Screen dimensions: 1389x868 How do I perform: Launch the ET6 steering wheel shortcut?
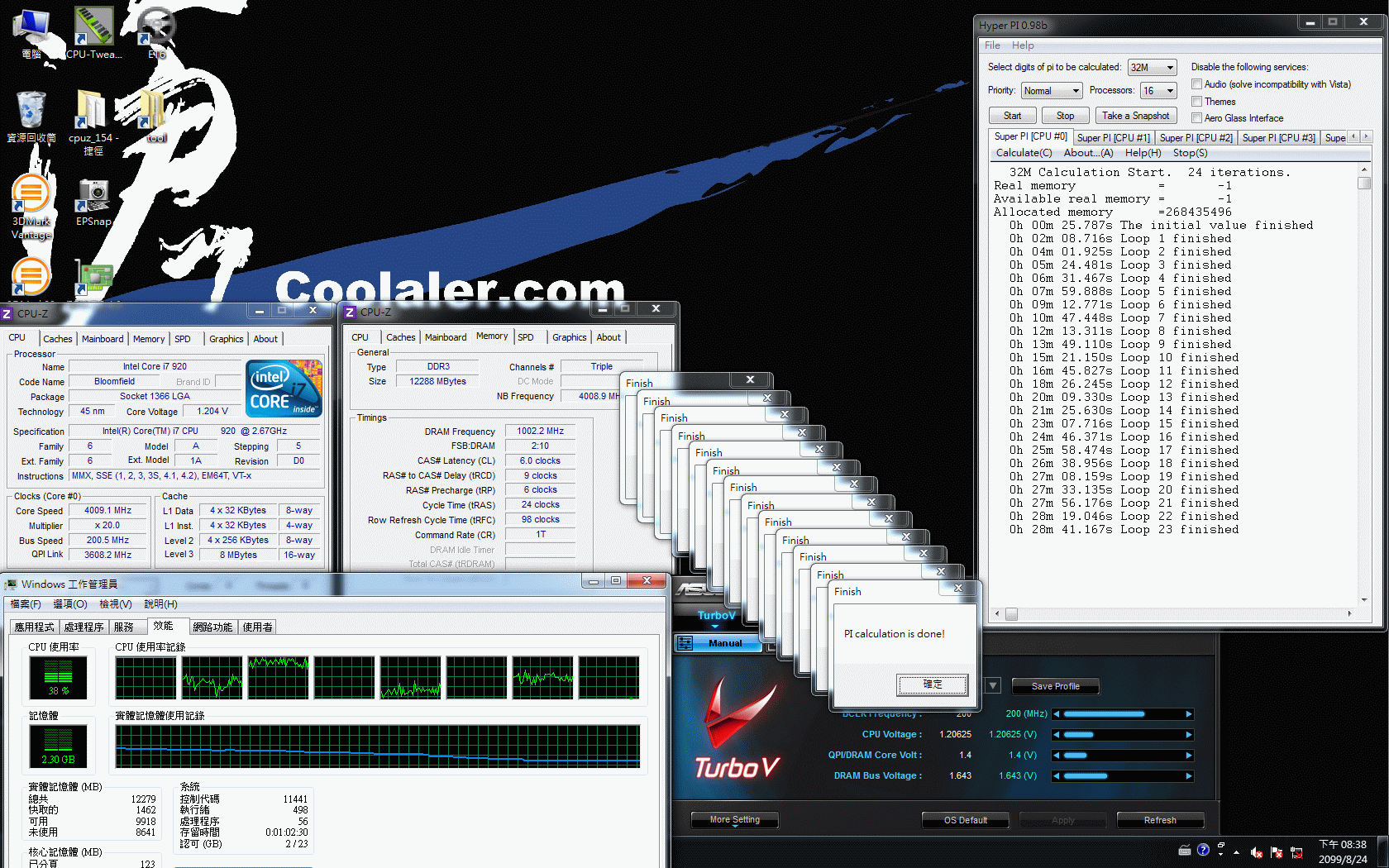pyautogui.click(x=156, y=33)
